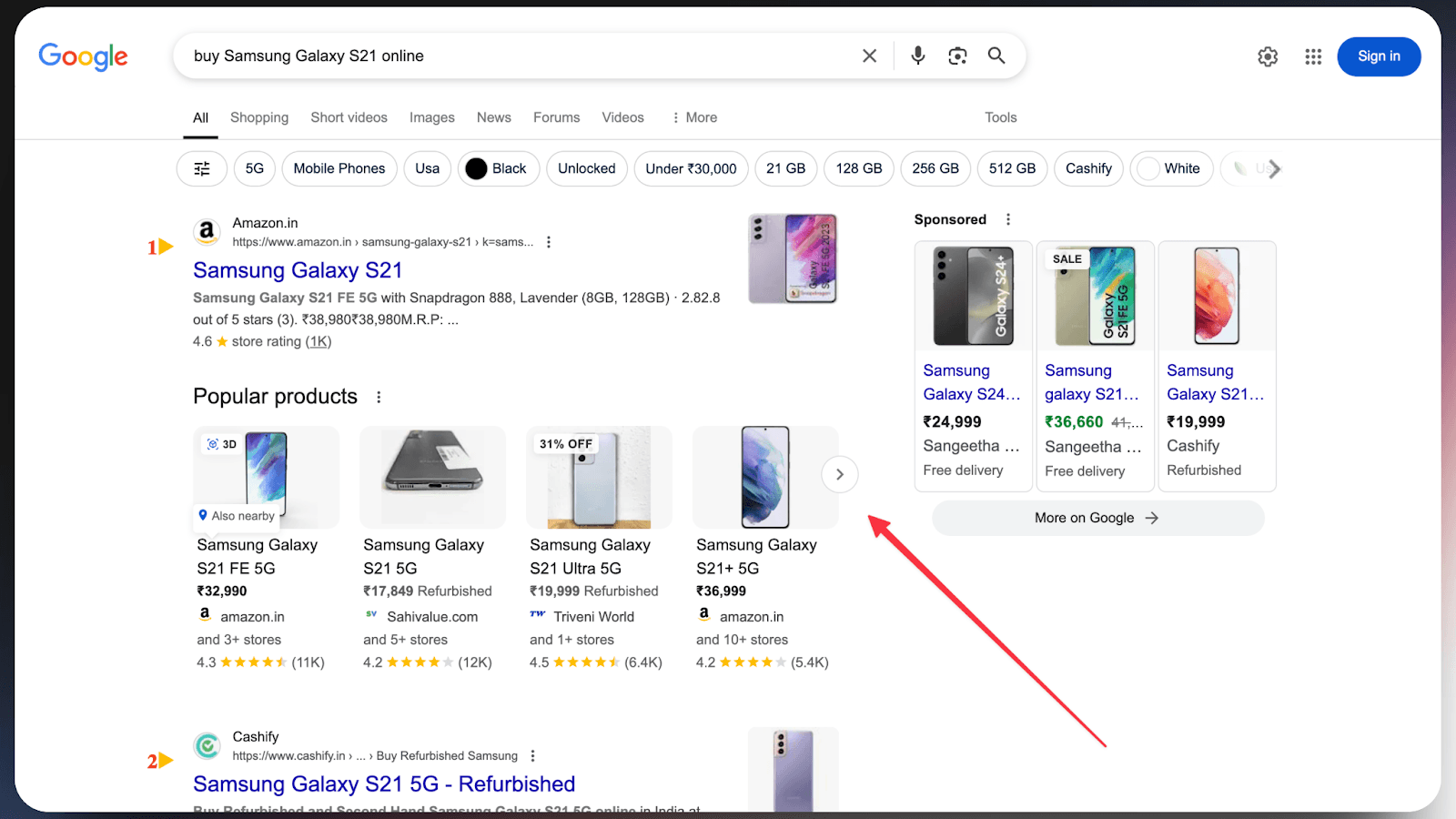Open Google settings gear icon

(x=1268, y=57)
